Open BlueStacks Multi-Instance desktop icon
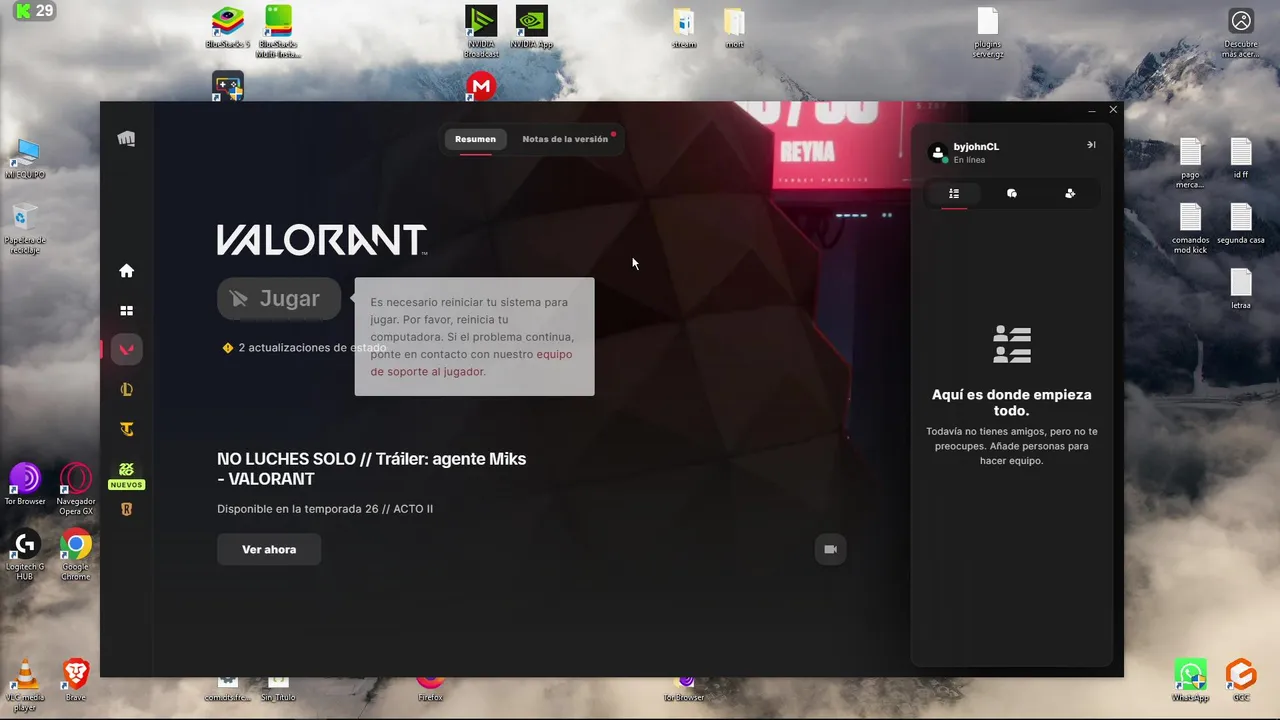Viewport: 1280px width, 720px height. coord(278,31)
